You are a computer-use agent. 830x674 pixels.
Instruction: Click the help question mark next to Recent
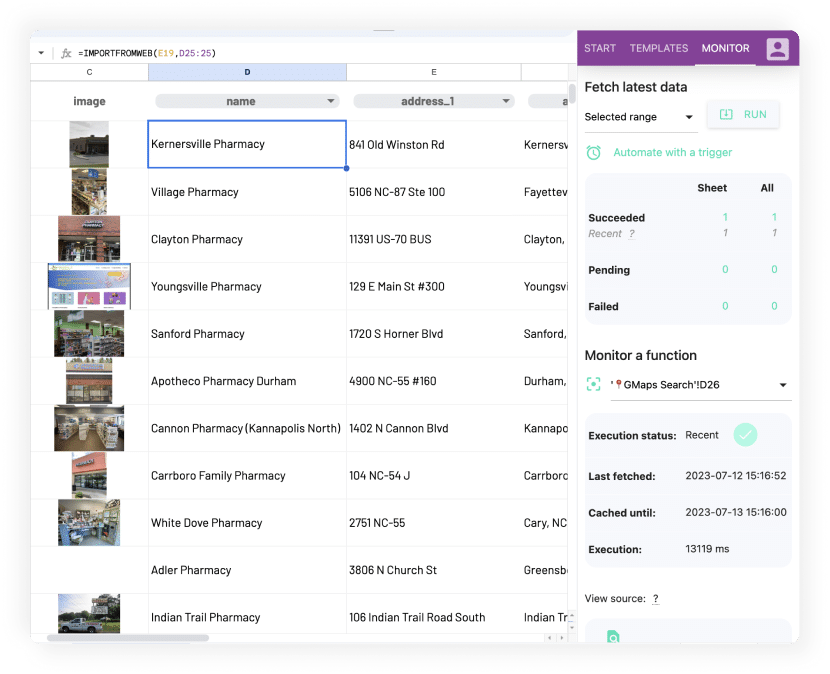pyautogui.click(x=631, y=234)
